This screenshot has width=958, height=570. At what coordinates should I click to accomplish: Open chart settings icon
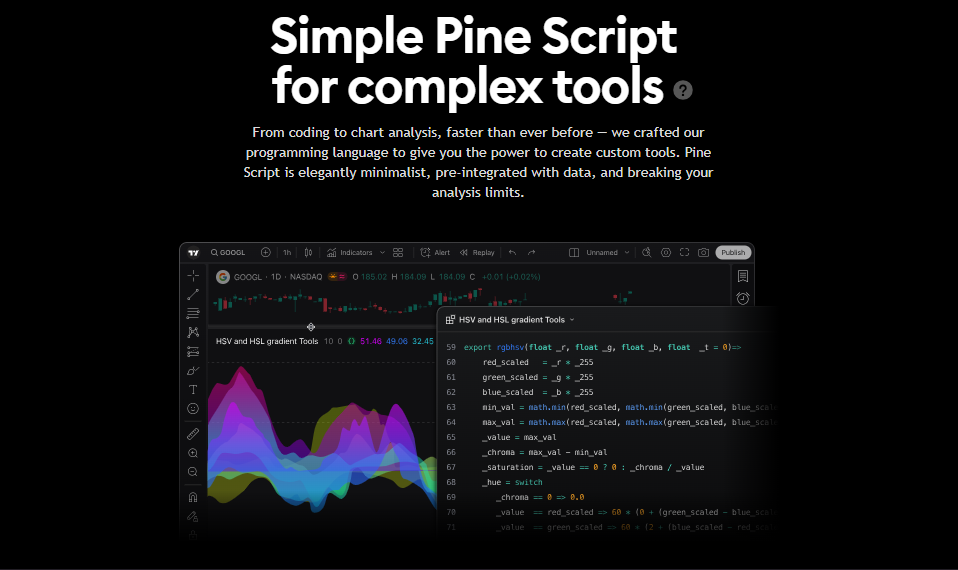(666, 252)
